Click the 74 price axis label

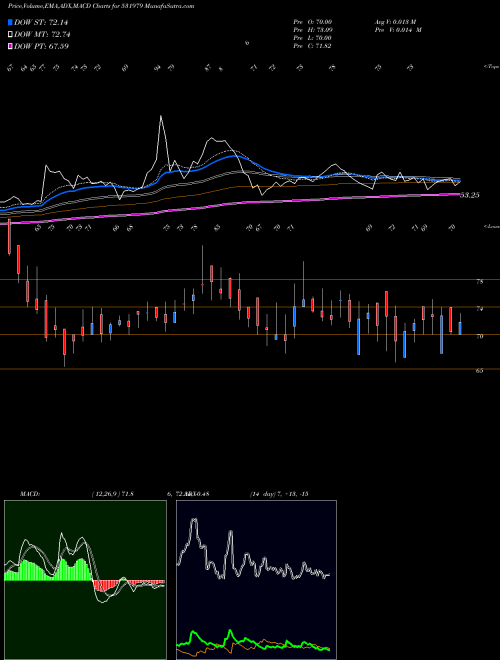(479, 309)
